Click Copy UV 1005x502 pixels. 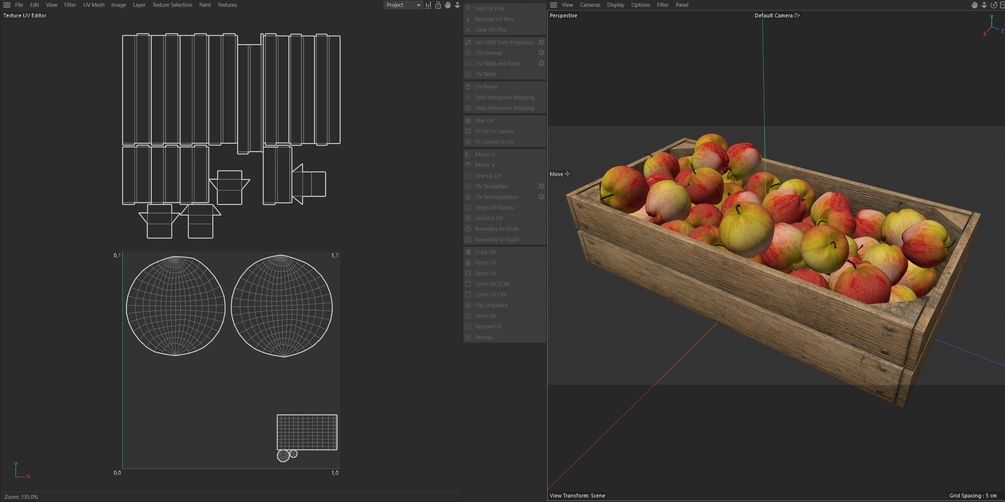(505, 252)
